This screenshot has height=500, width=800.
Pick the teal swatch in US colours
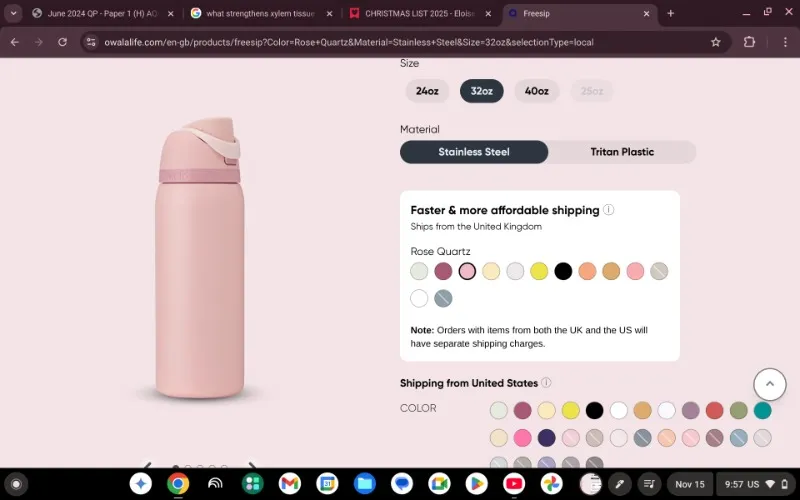tap(762, 410)
